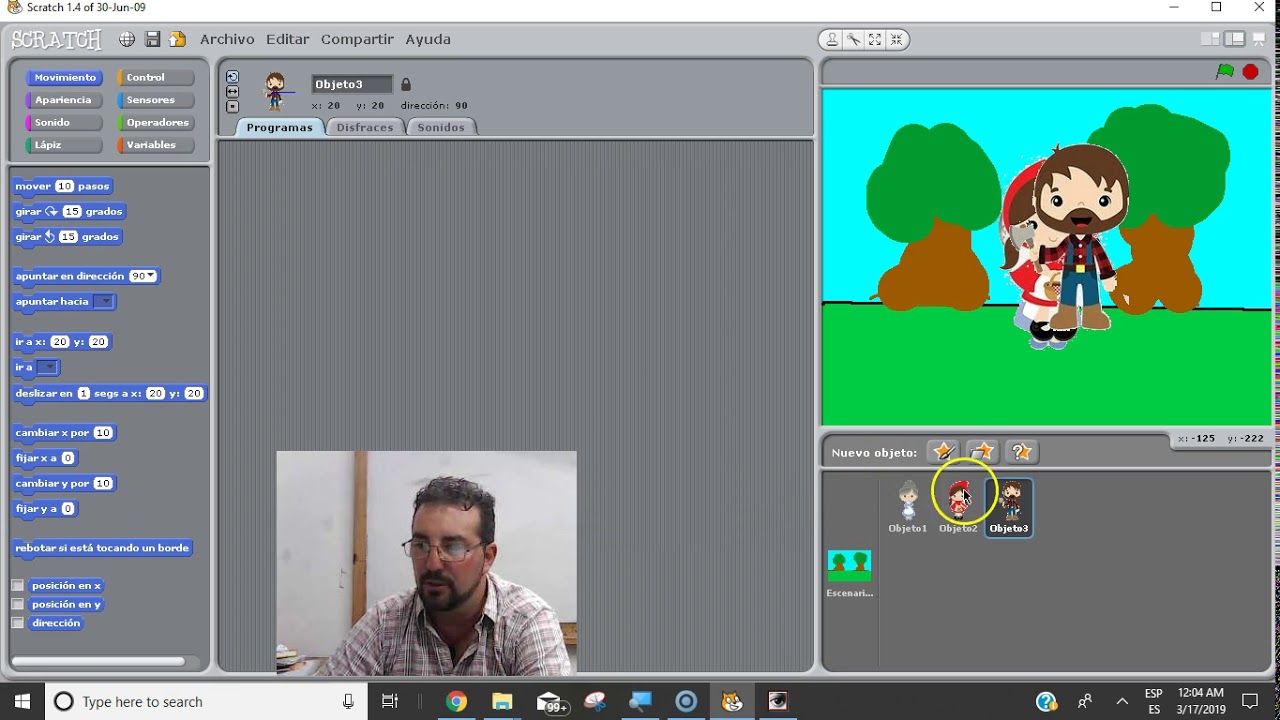The image size is (1280, 720).
Task: Set rotation style to left-right flip only
Action: tap(232, 91)
